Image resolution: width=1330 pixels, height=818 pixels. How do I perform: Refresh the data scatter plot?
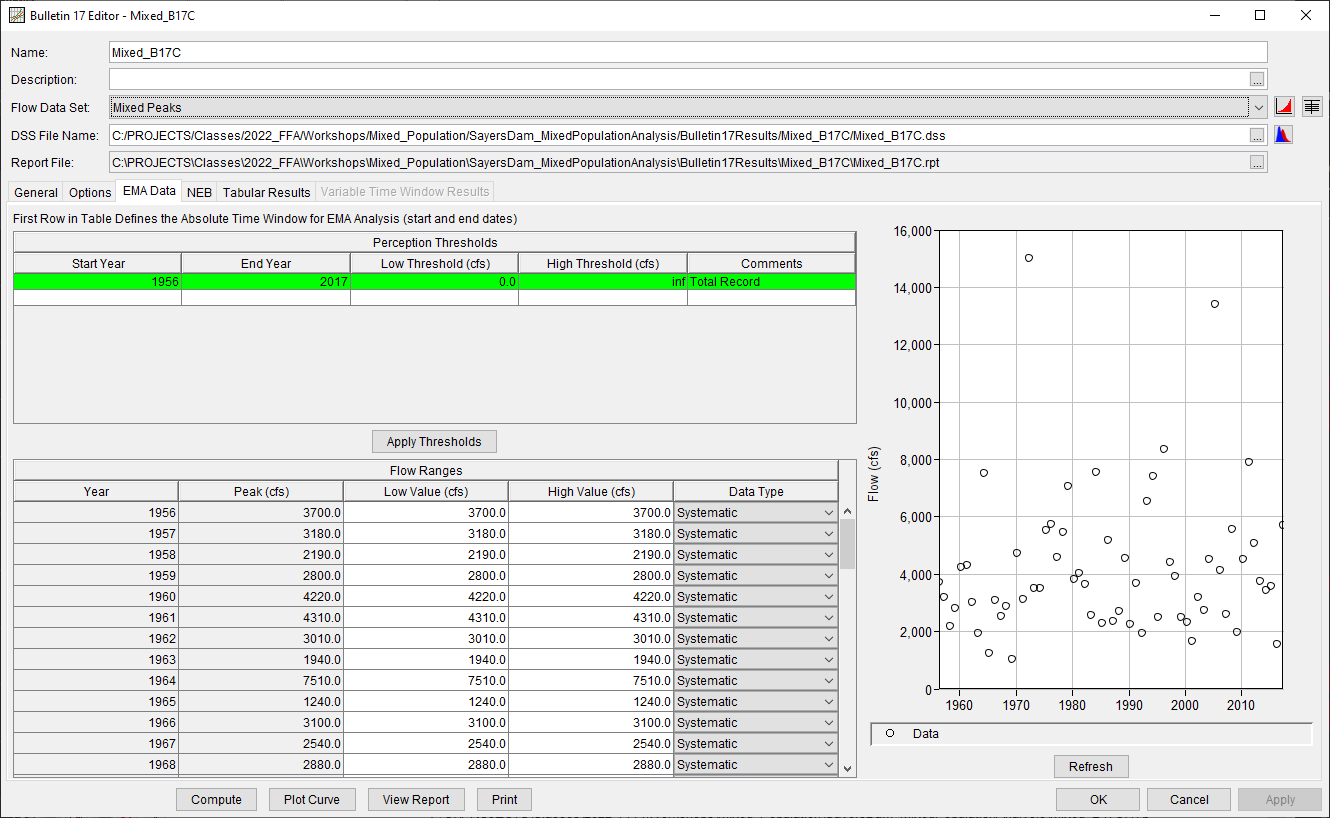coord(1090,766)
